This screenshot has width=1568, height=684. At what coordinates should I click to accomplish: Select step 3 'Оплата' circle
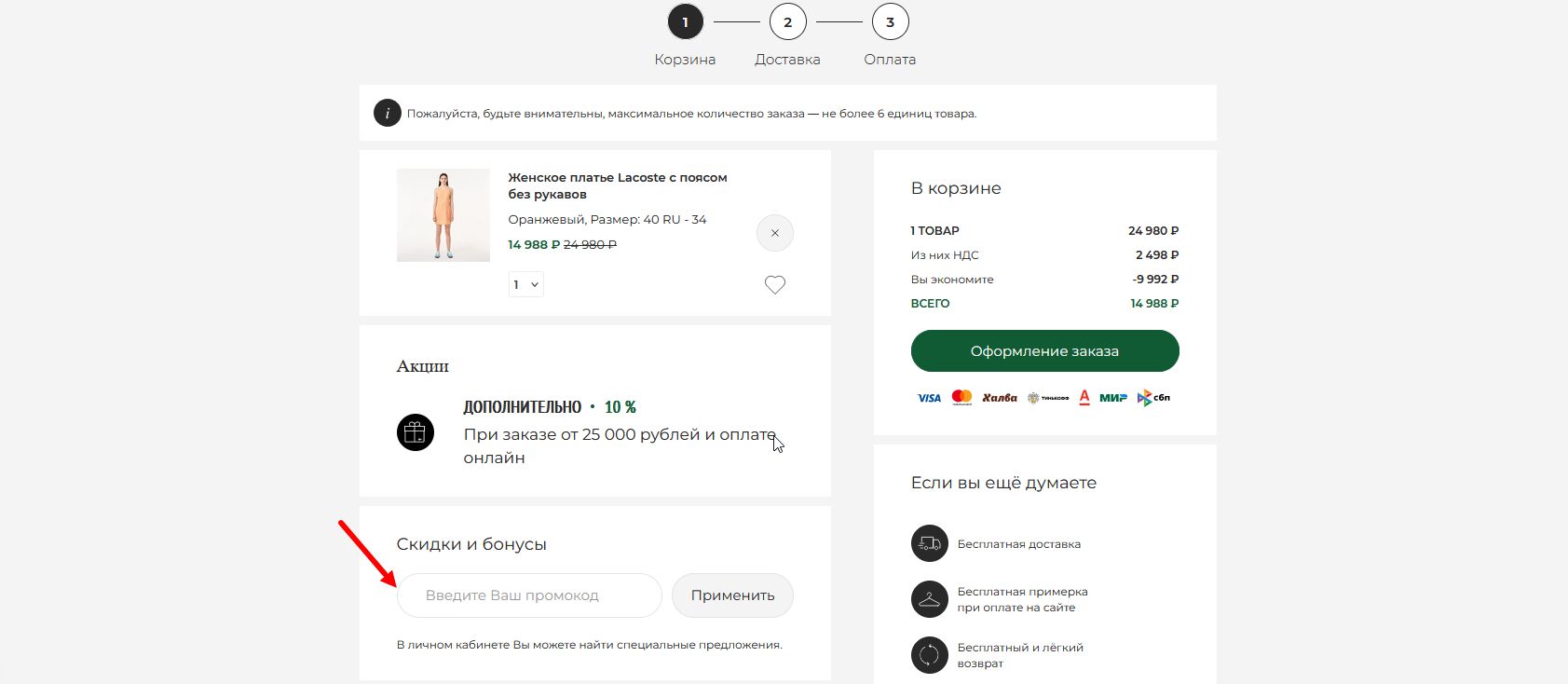pyautogui.click(x=890, y=22)
